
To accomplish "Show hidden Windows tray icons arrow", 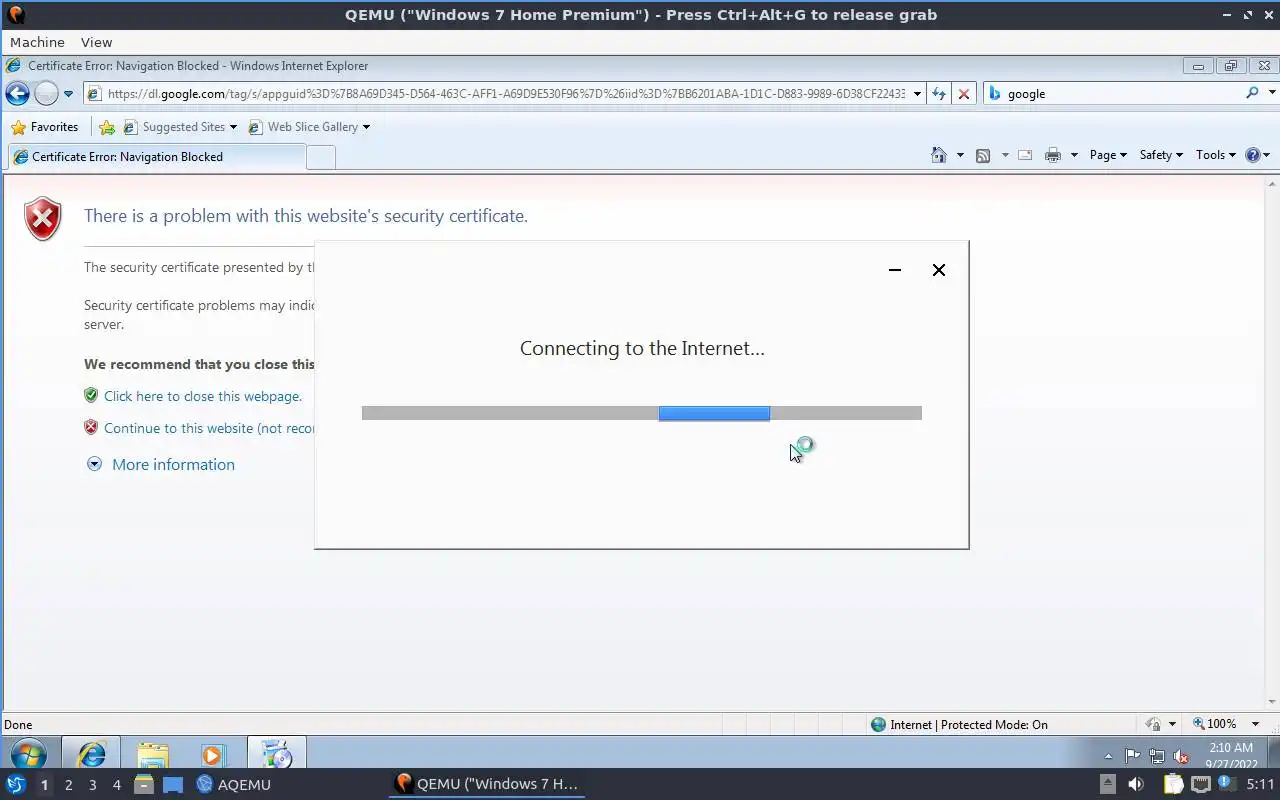I will (x=1108, y=756).
